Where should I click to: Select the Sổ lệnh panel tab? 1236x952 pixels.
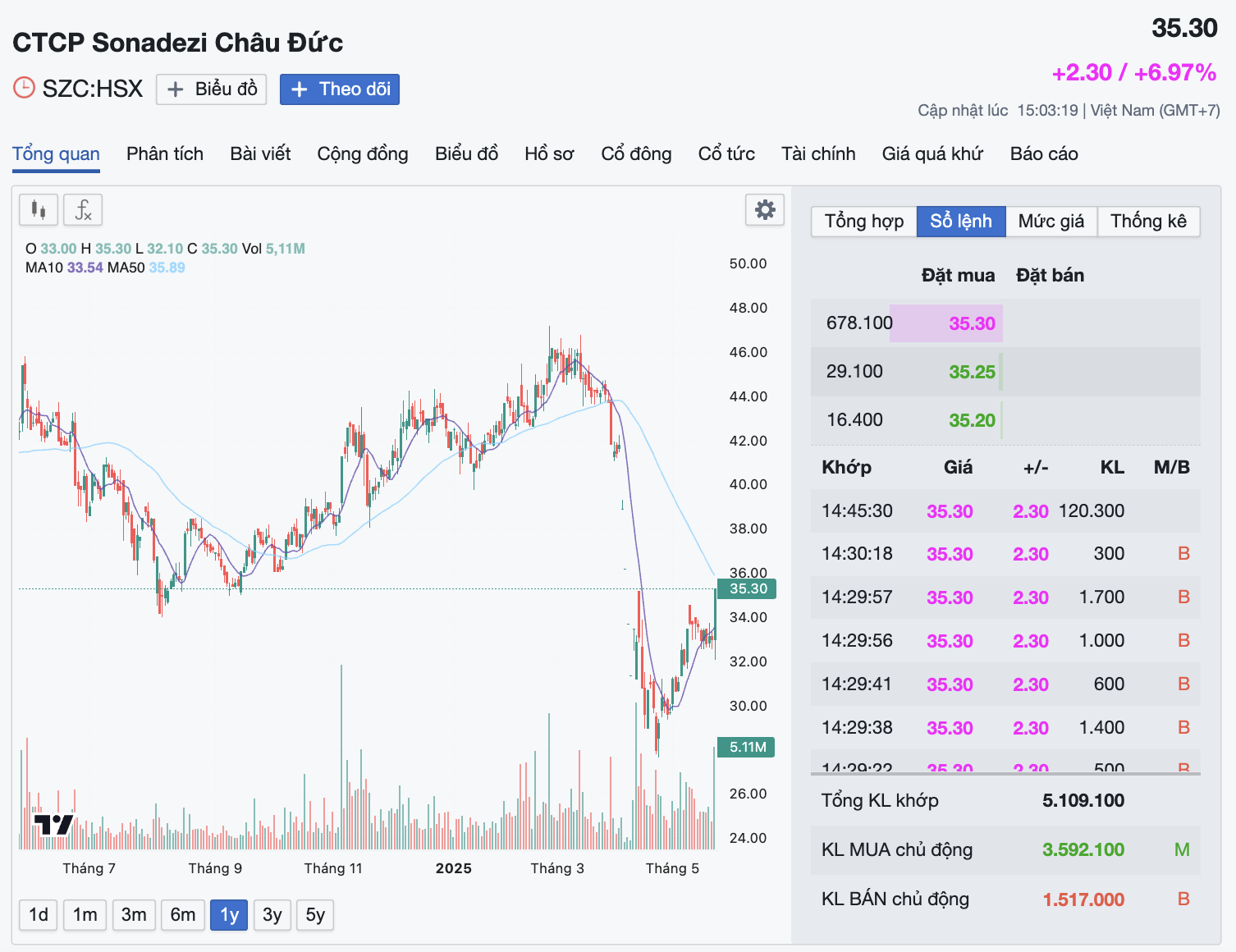[961, 222]
